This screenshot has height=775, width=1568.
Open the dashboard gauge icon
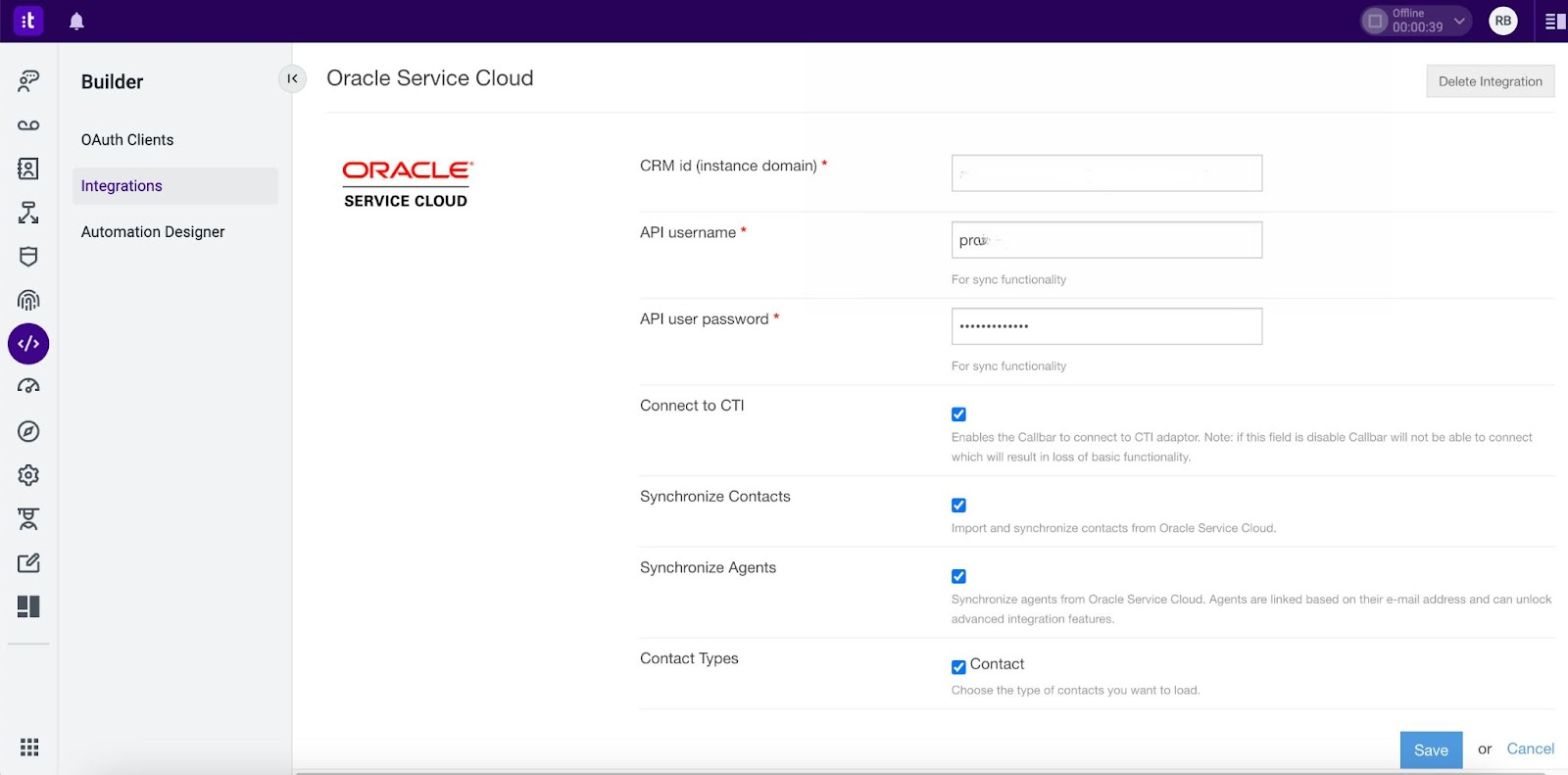[x=28, y=387]
